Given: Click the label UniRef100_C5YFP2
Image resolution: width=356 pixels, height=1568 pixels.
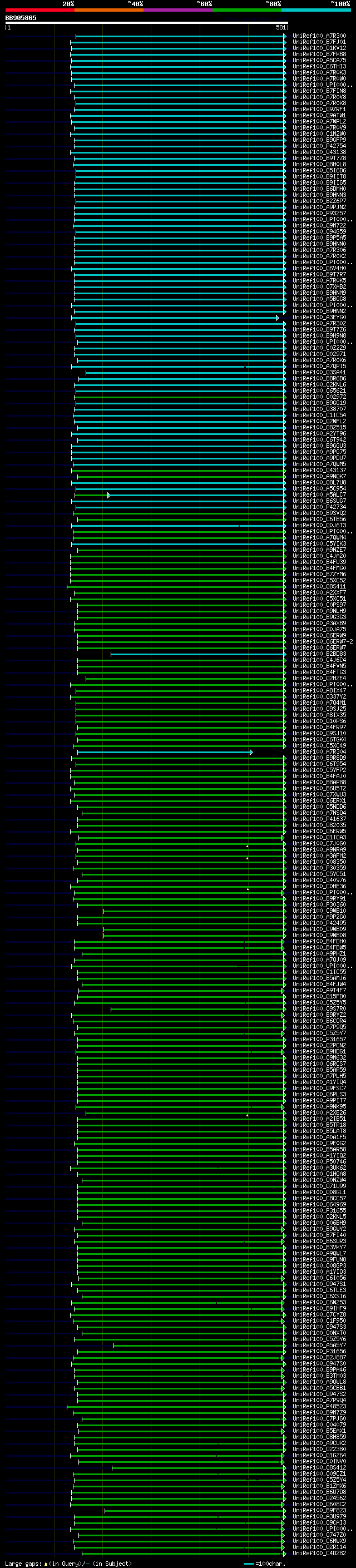Looking at the screenshot, I should (319, 770).
